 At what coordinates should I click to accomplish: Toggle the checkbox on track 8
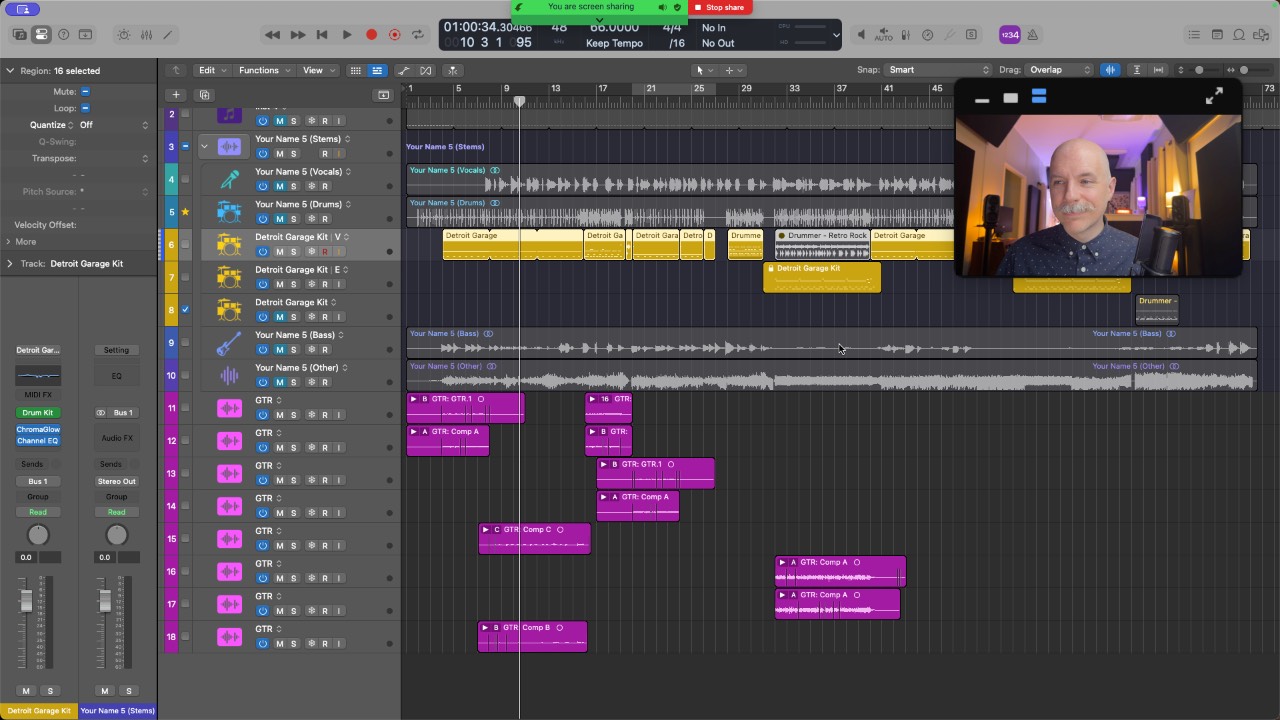click(x=185, y=310)
